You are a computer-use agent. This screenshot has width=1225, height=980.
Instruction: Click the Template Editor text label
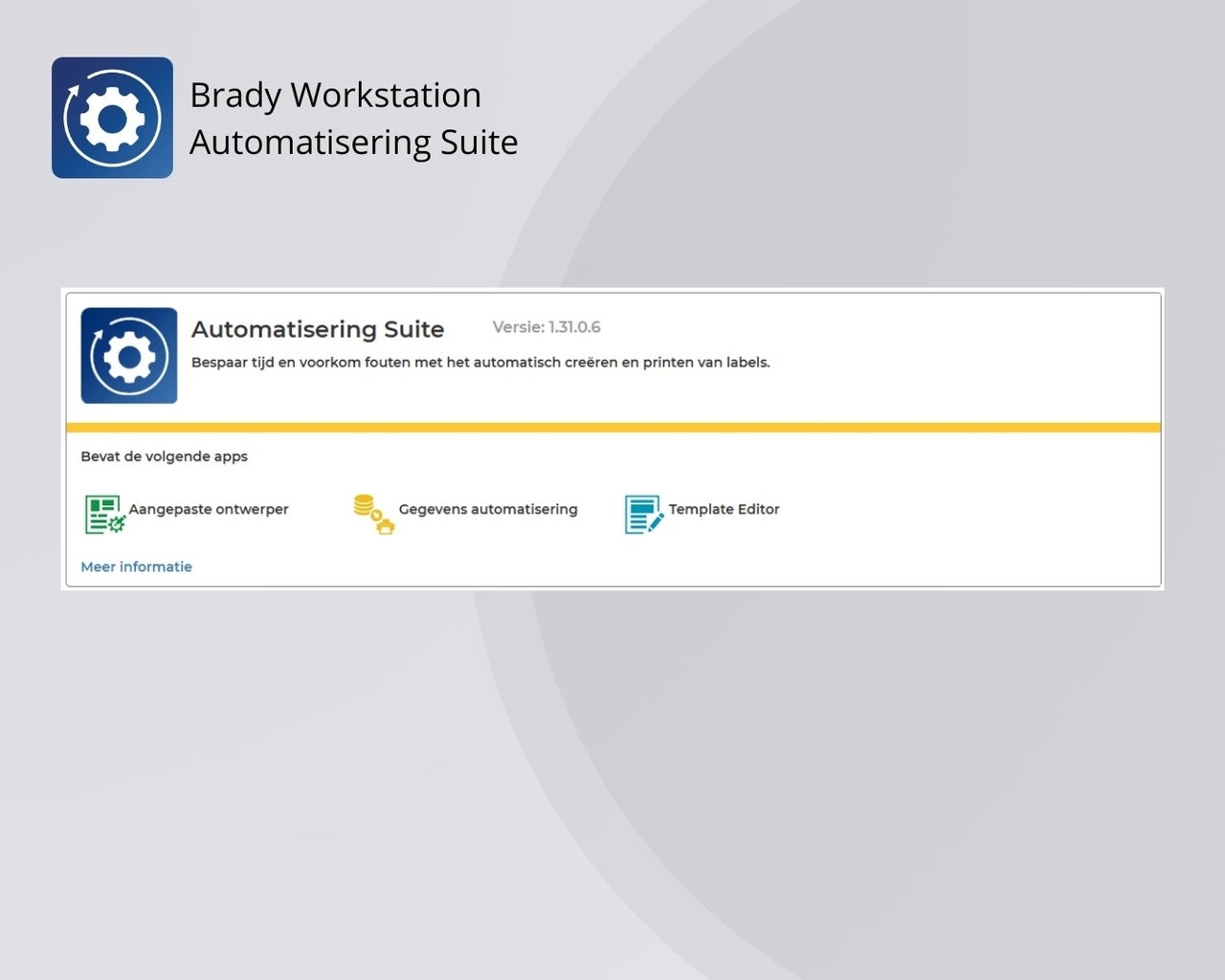point(724,509)
